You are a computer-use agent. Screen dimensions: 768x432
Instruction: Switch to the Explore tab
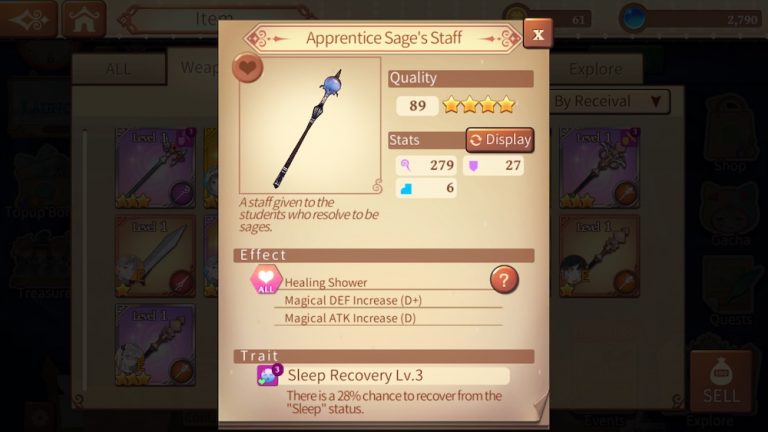[596, 69]
